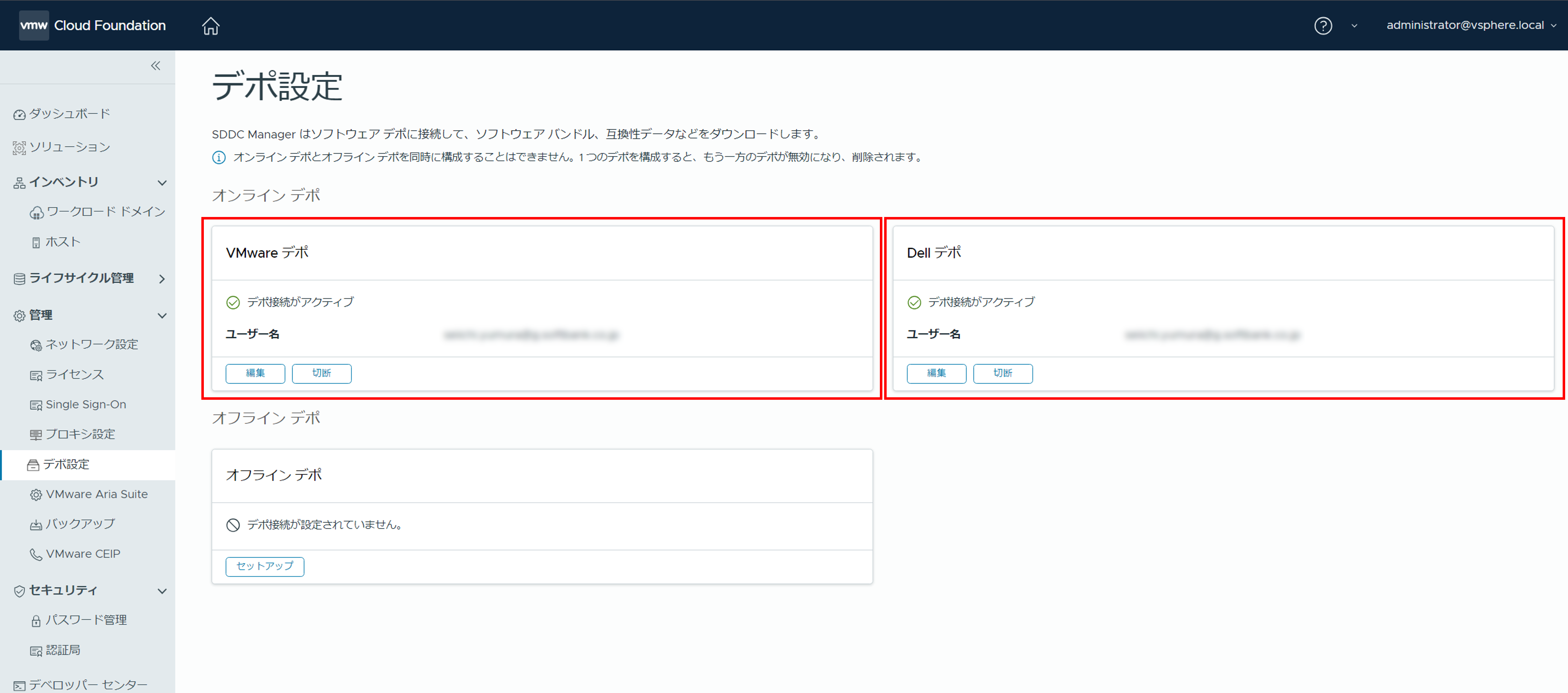Viewport: 1568px width, 693px height.
Task: Click the デポ設定 depot icon
Action: tap(33, 465)
